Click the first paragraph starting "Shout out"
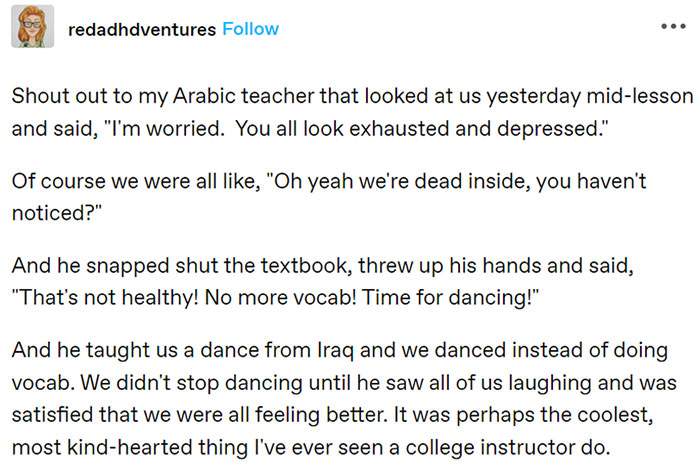 (x=352, y=112)
